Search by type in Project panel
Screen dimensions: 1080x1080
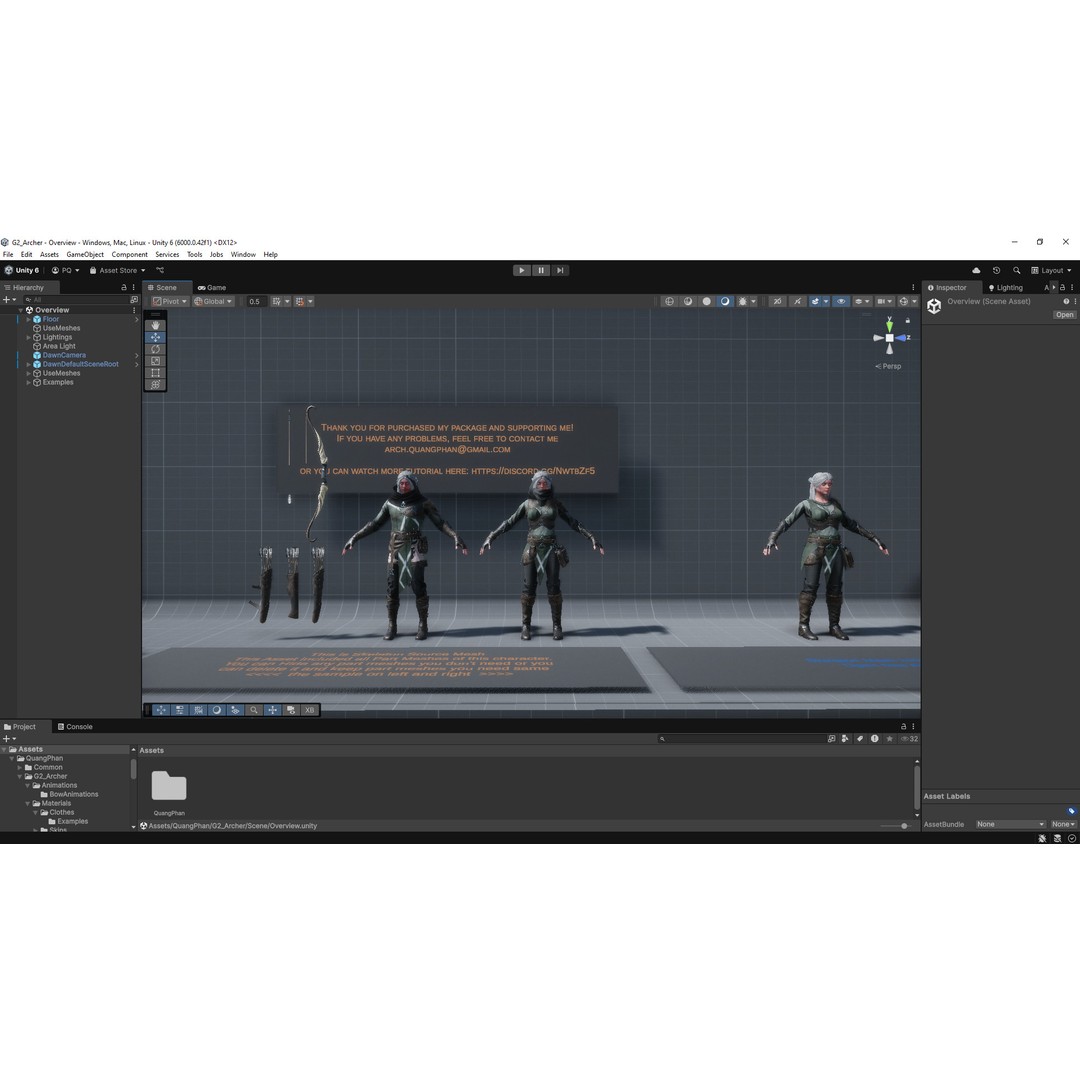(845, 738)
